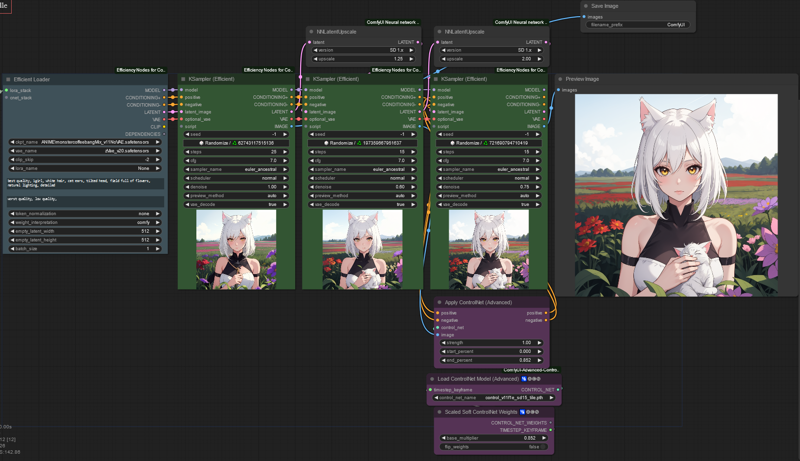Collapse the Efficient Loader node via its title icon

[8, 80]
